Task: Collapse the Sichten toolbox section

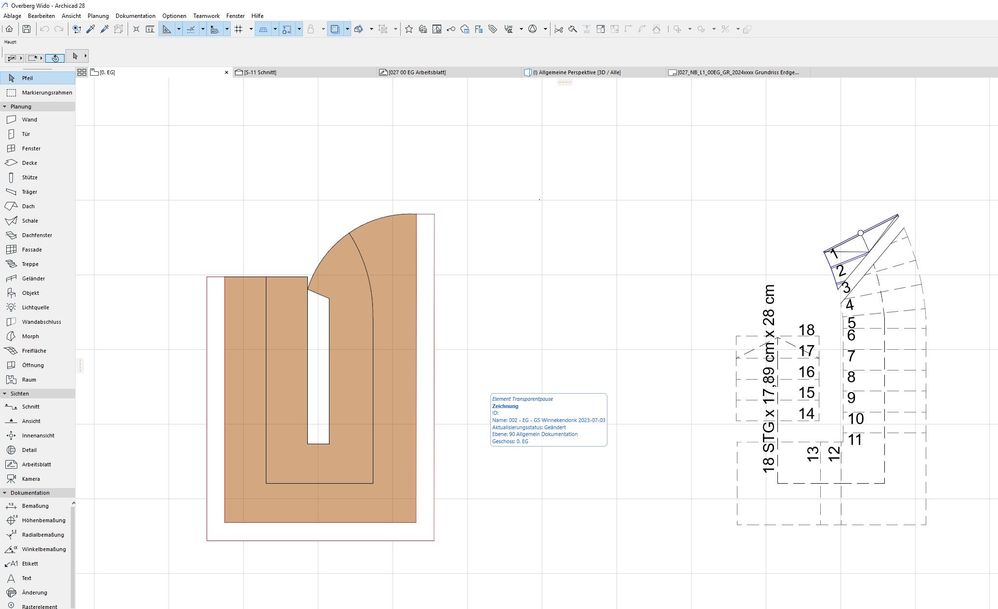Action: pyautogui.click(x=5, y=394)
